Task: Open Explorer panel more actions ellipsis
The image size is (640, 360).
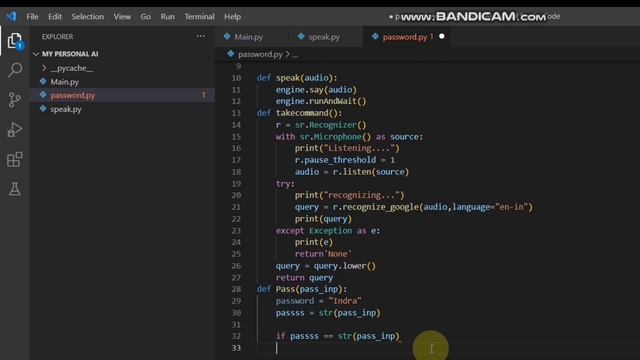Action: [x=201, y=36]
